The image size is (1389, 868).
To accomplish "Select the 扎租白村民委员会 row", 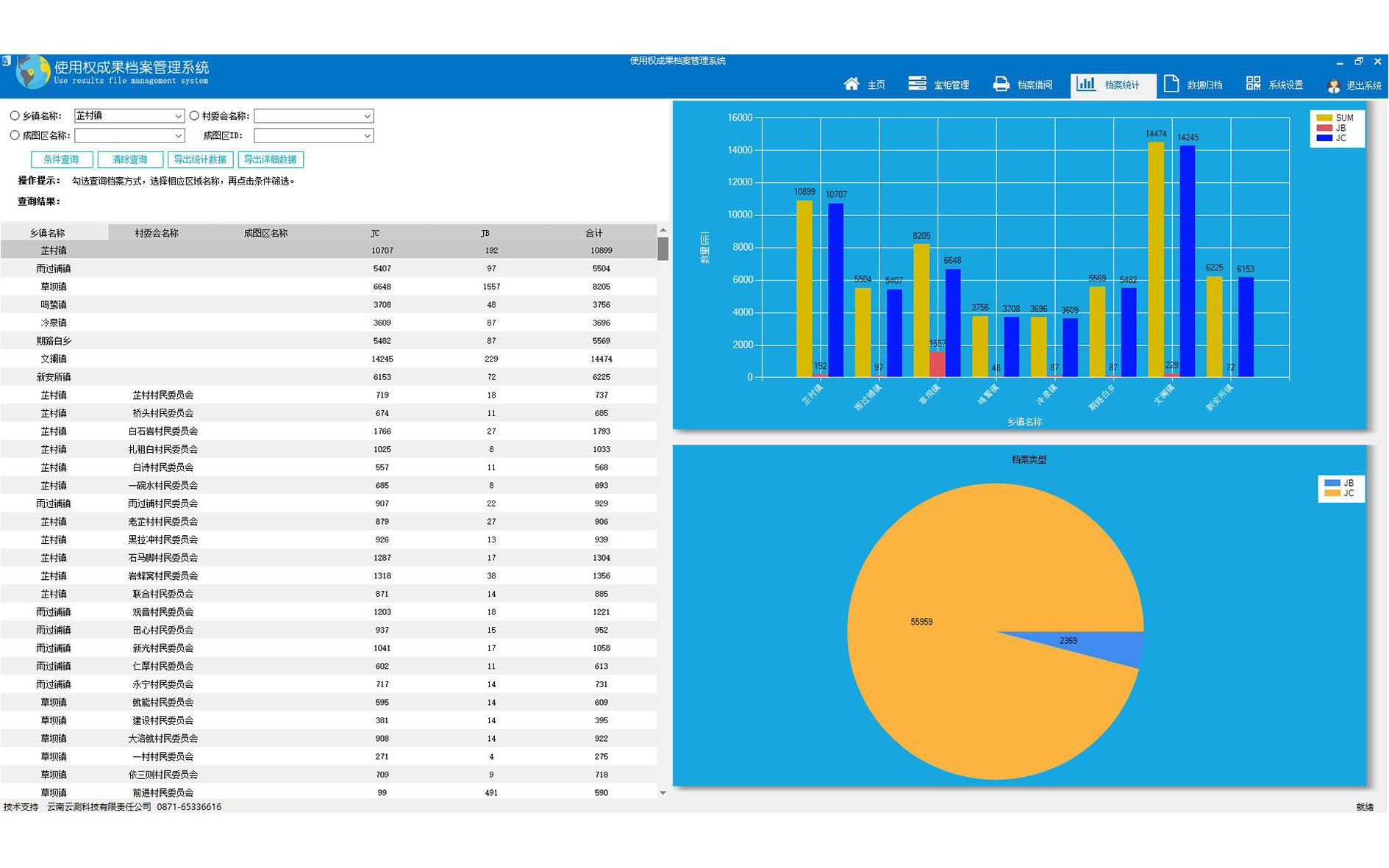I will coord(329,450).
